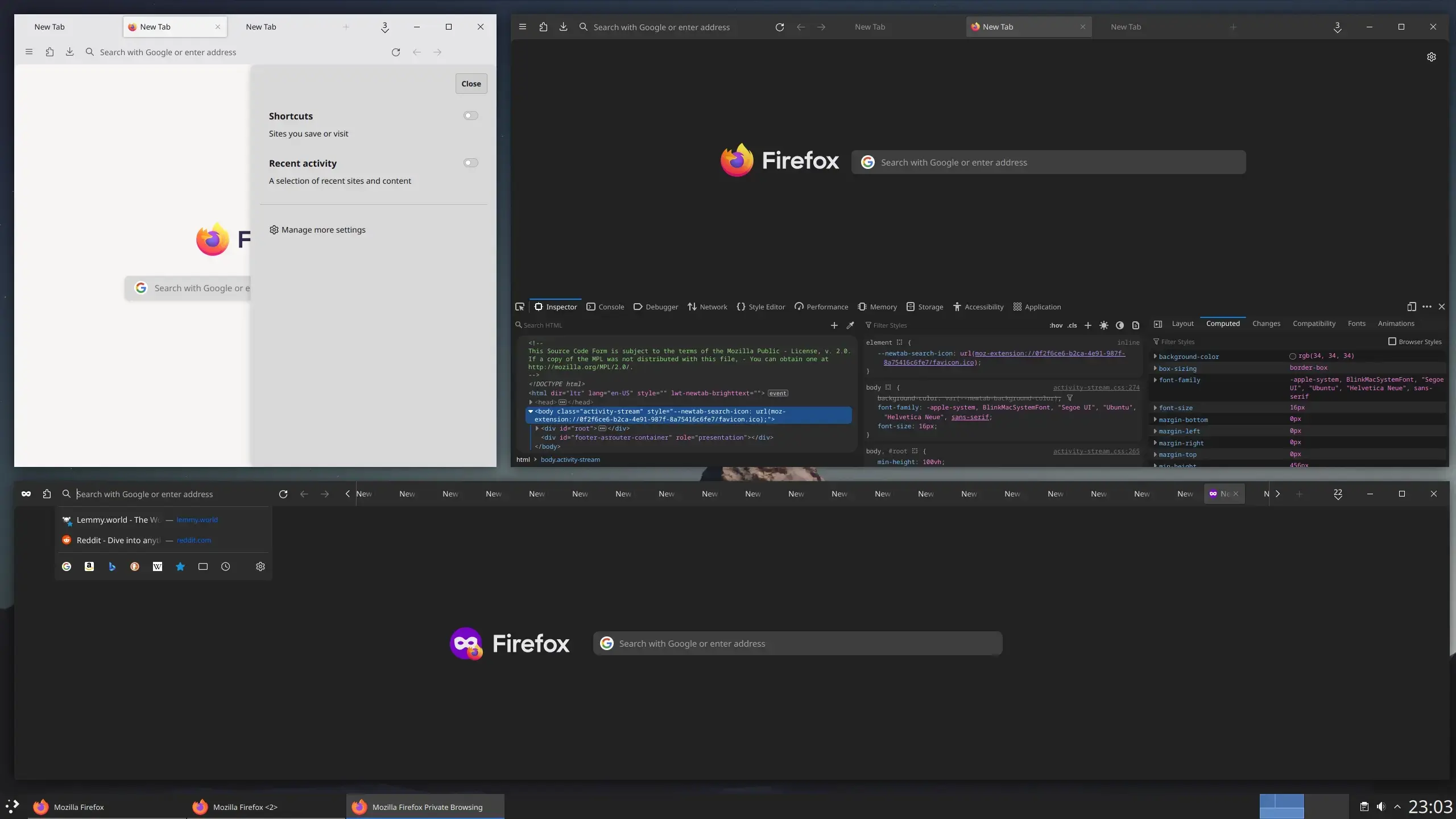This screenshot has height=819, width=1456.
Task: Toggle dark color scheme simulation icon
Action: coord(1120,325)
